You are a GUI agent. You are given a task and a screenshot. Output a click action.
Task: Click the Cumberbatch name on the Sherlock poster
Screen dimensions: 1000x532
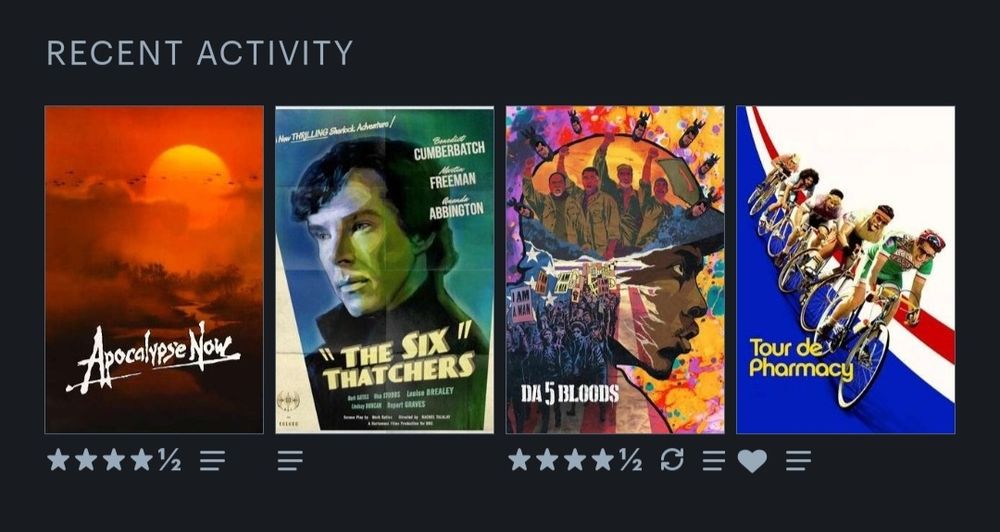tap(449, 151)
